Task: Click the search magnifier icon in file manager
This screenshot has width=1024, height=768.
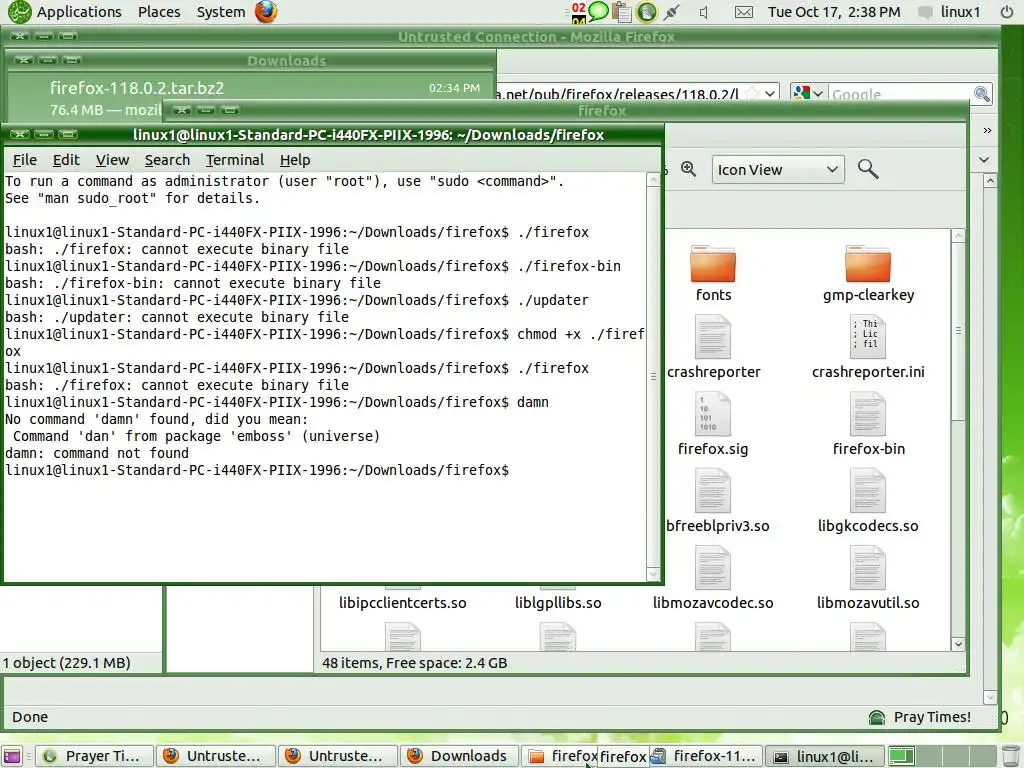Action: point(868,169)
